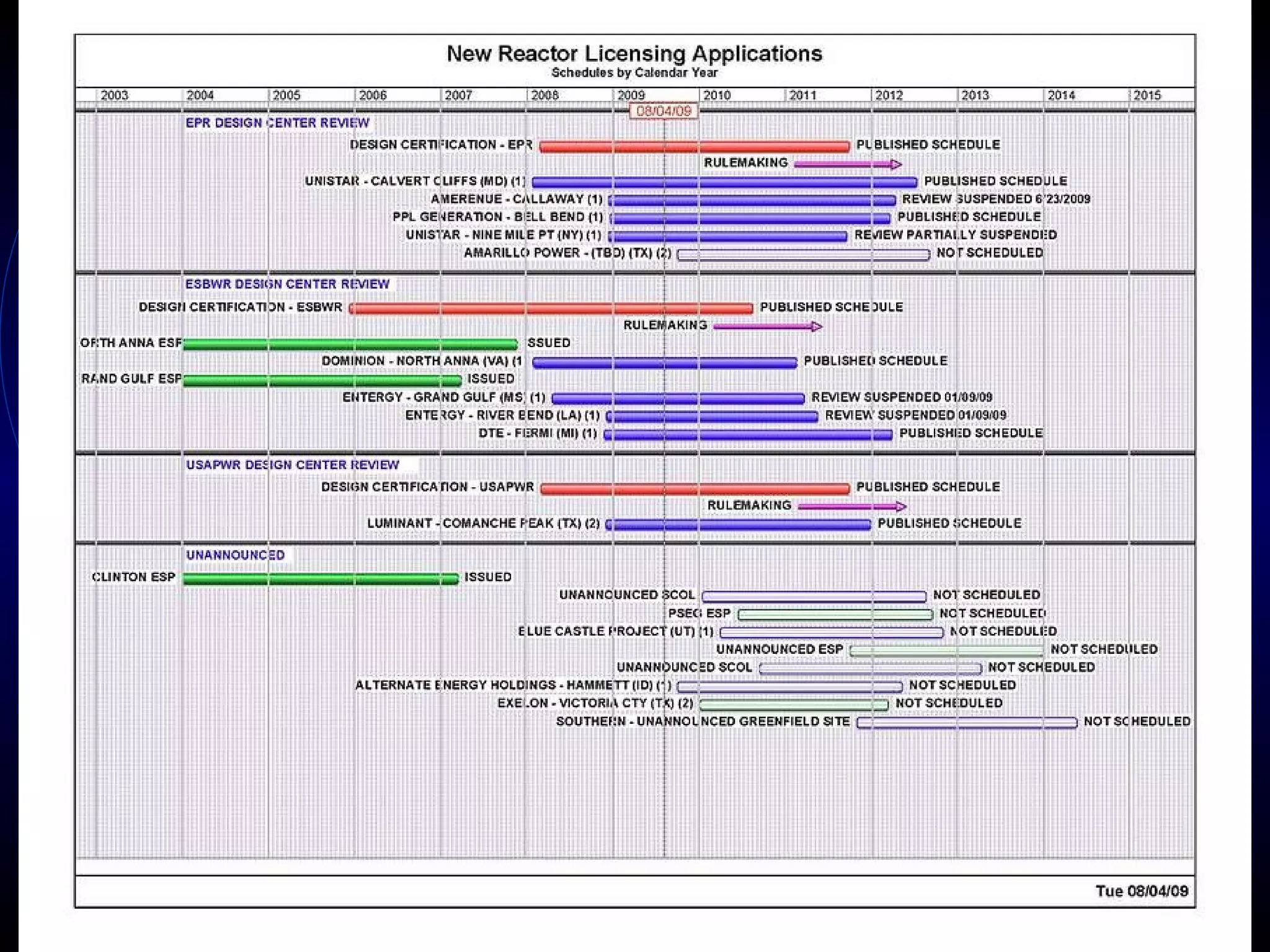Select the Southern Unannounced Greenfield Site bar

point(966,723)
